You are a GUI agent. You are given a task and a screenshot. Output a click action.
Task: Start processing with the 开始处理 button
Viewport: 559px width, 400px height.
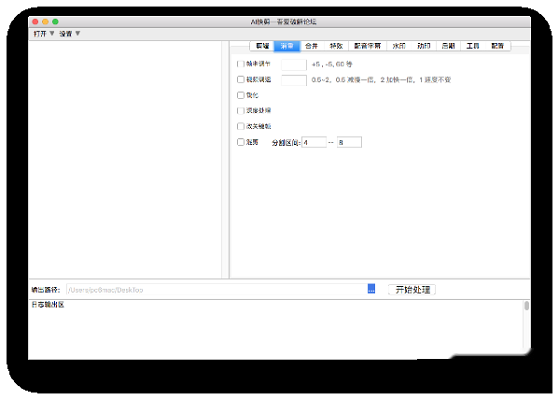pyautogui.click(x=412, y=289)
